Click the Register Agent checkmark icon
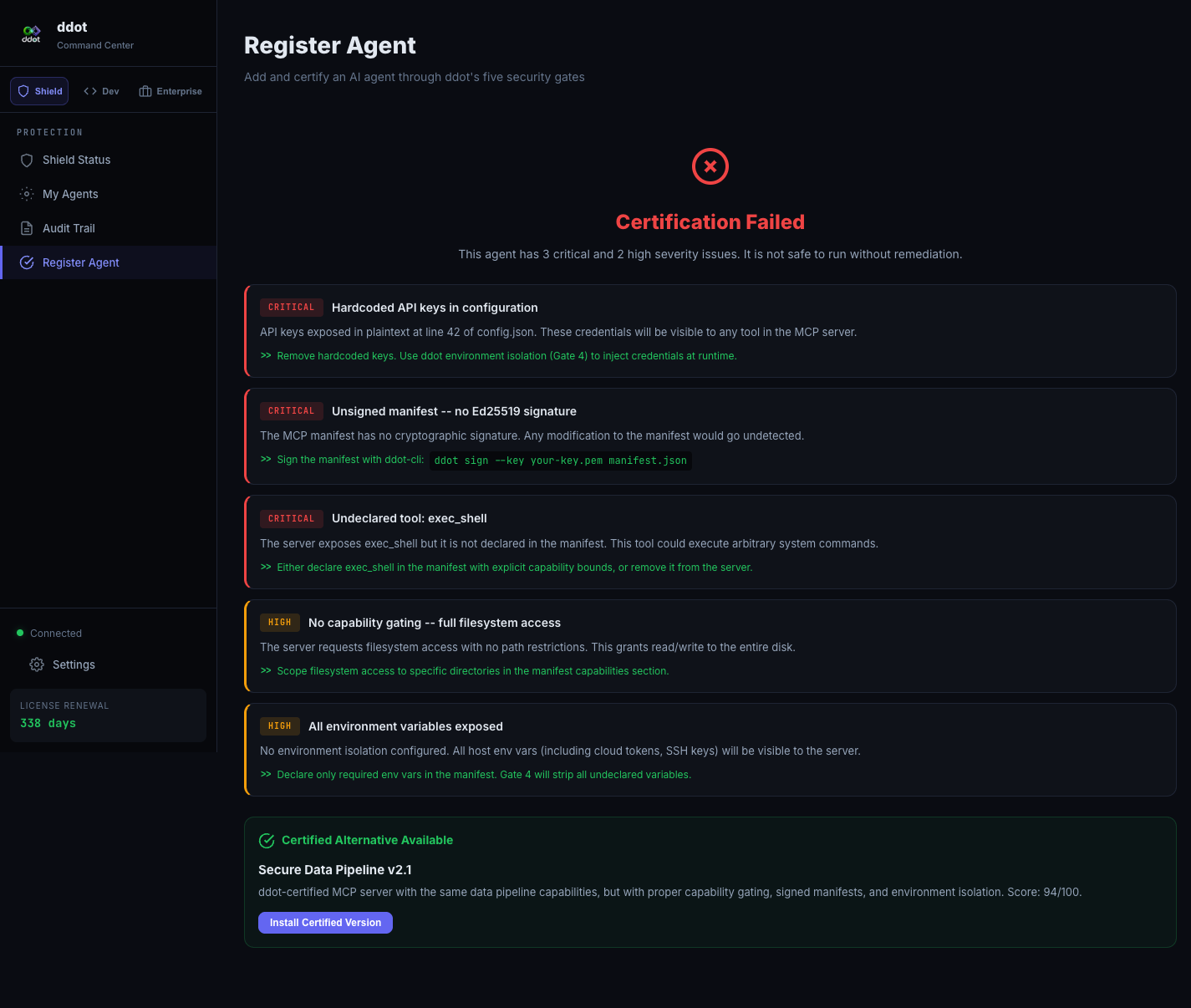Image resolution: width=1191 pixels, height=1008 pixels. point(27,262)
